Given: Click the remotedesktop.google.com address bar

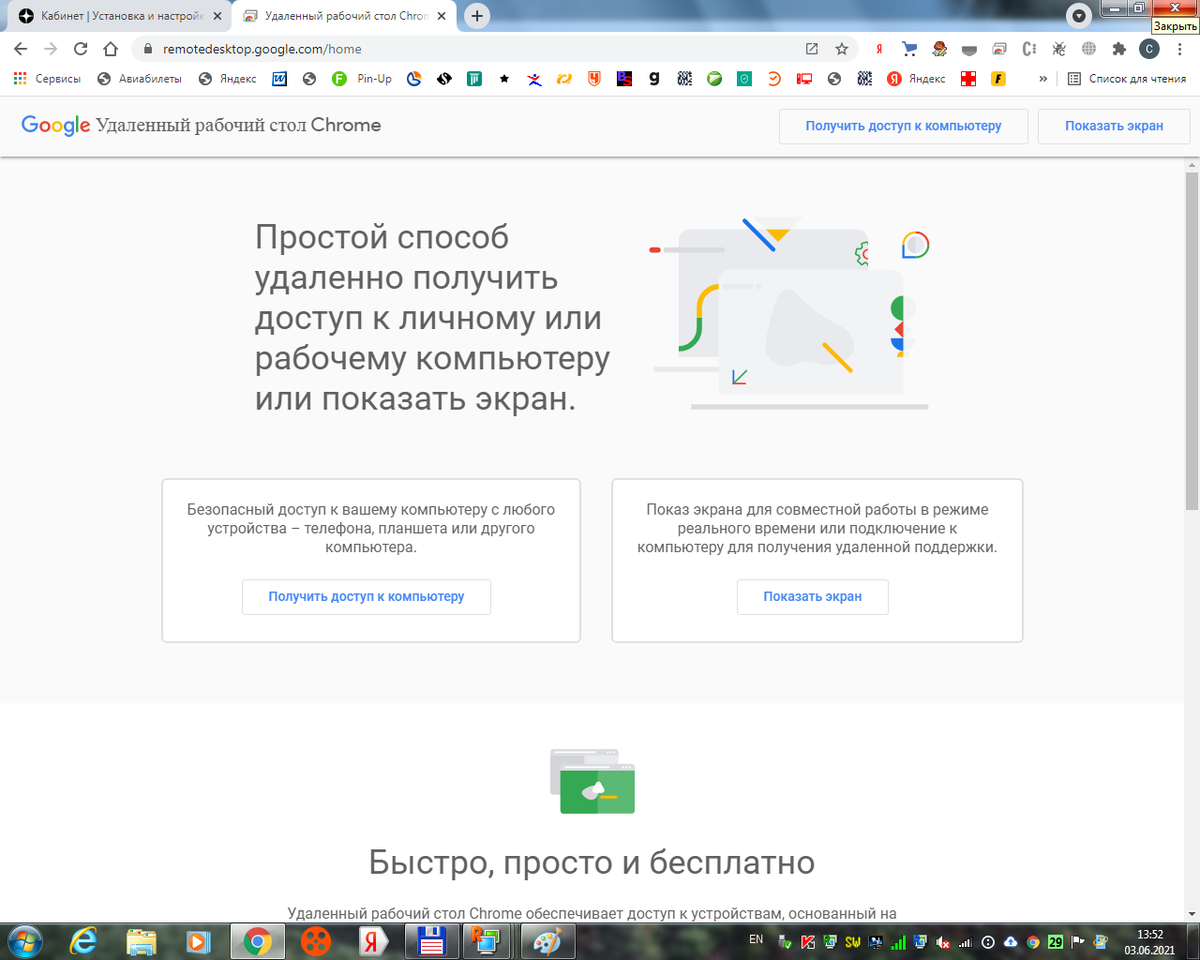Looking at the screenshot, I should pyautogui.click(x=480, y=48).
